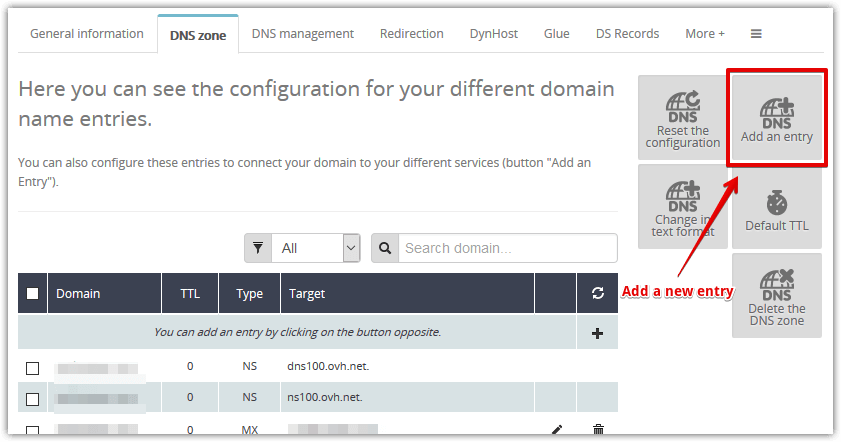841x442 pixels.
Task: Open the DynHost tab
Action: tap(494, 34)
